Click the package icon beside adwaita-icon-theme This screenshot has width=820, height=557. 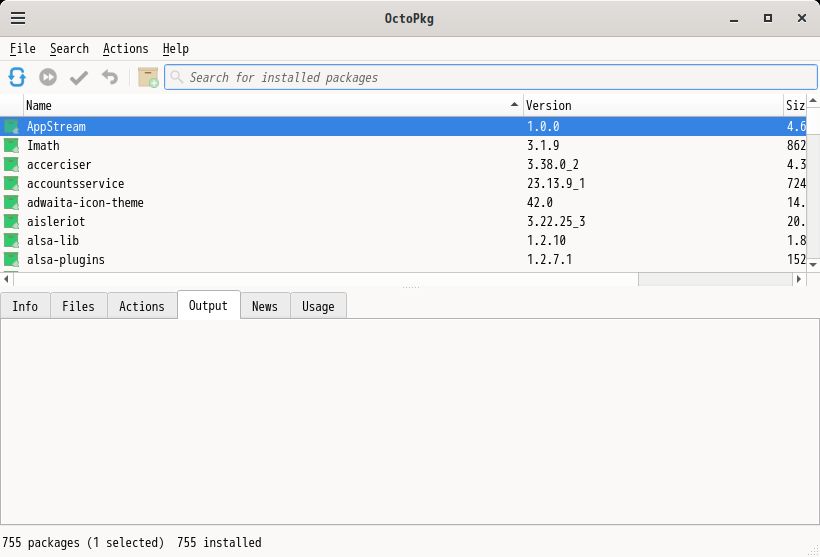coord(11,202)
